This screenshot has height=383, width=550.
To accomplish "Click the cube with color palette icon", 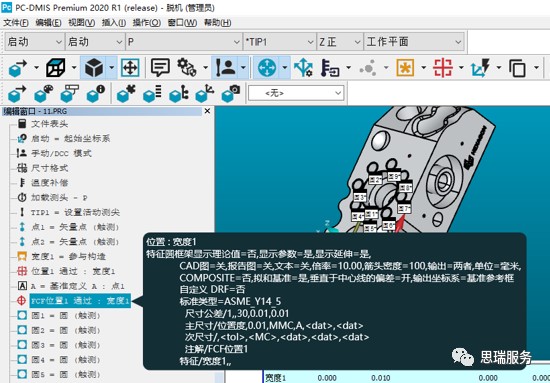I will (x=43, y=93).
